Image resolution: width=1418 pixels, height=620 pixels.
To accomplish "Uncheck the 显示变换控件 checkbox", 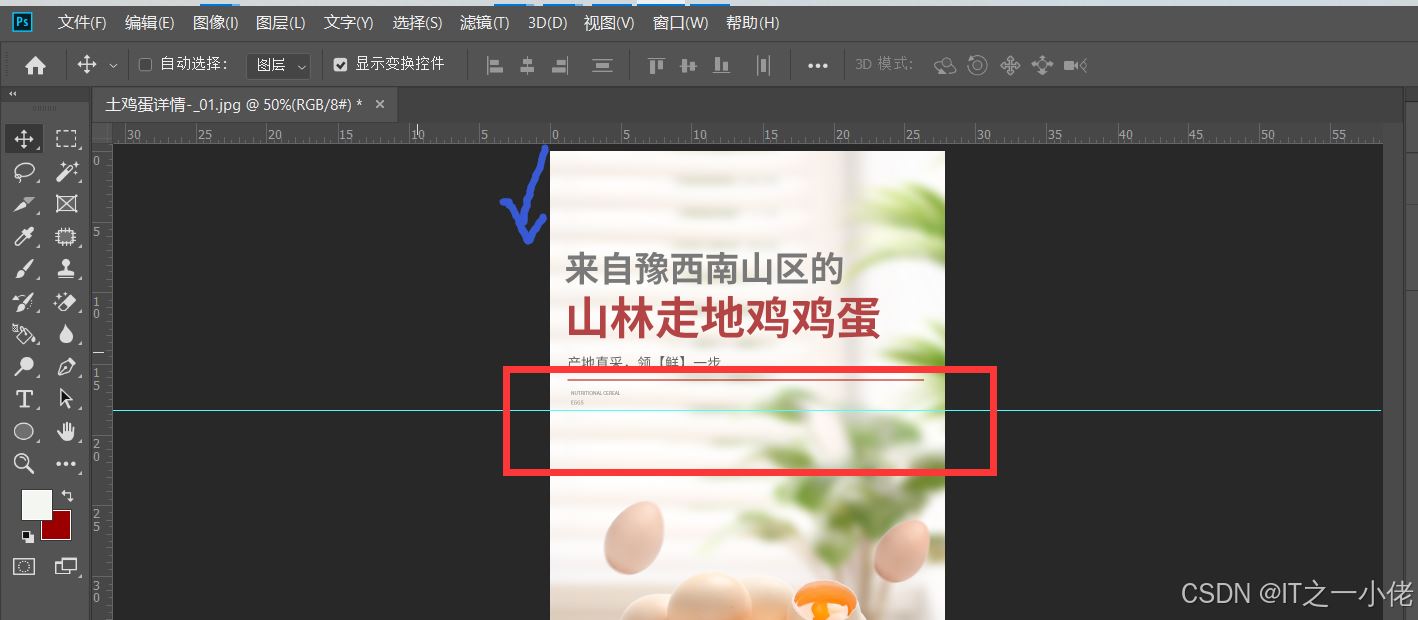I will pos(341,65).
